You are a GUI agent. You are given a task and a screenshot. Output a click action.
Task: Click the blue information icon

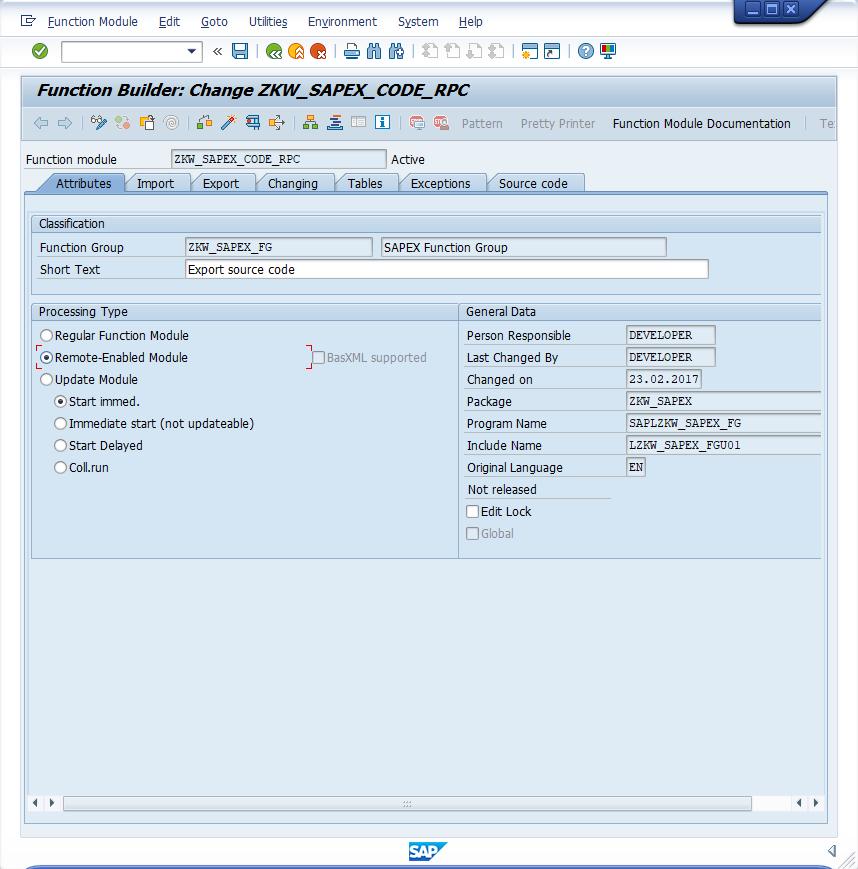point(382,122)
